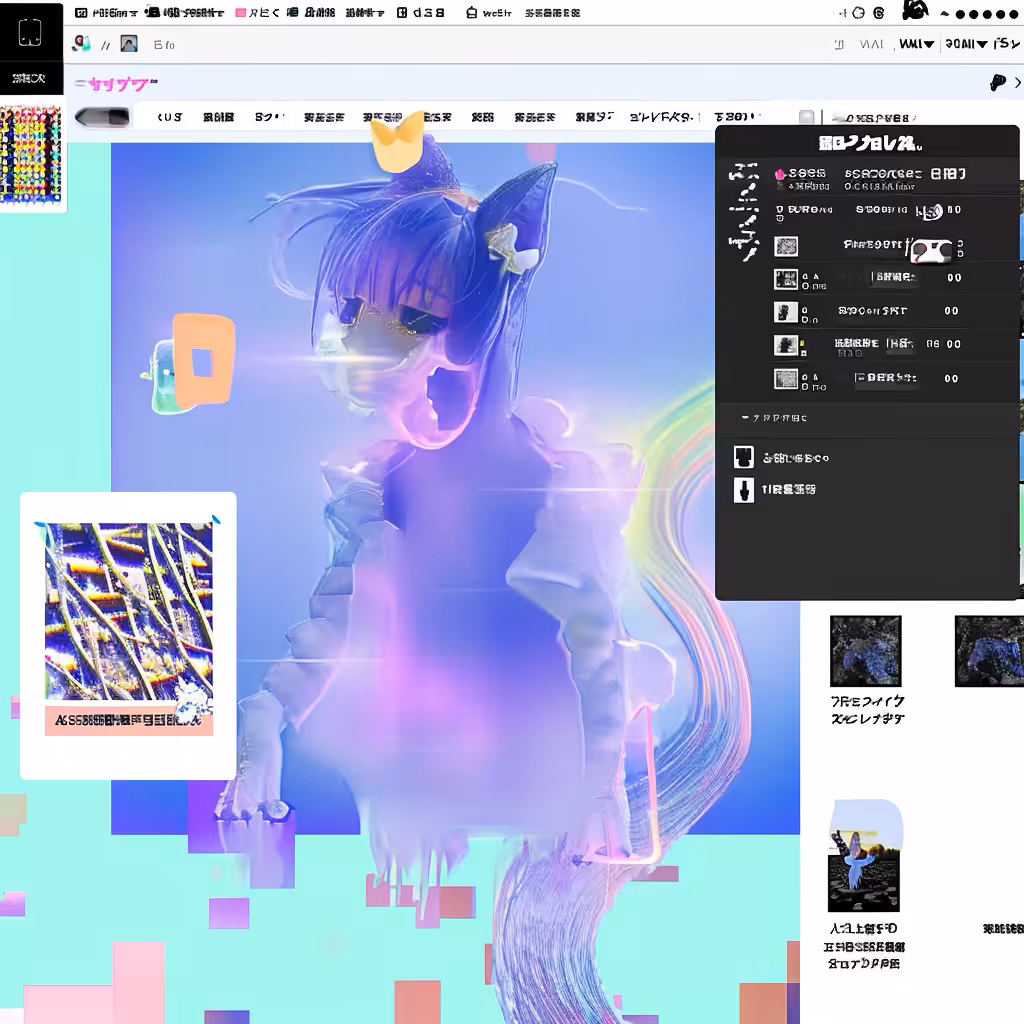
Task: Click the white headset-shaped image in the dark panel
Action: [x=932, y=251]
